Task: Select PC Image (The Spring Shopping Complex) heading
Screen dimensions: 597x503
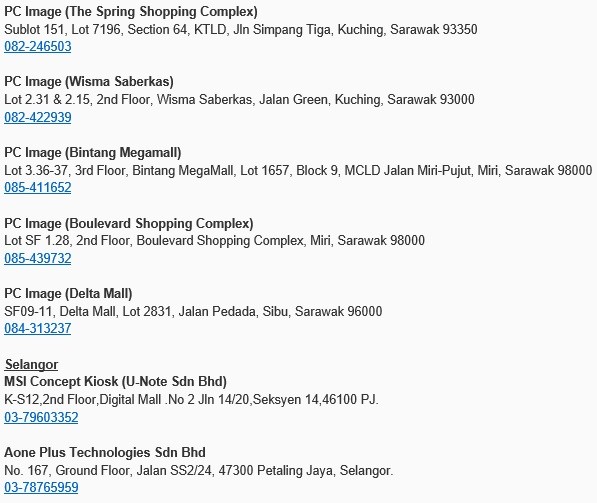Action: pos(131,11)
